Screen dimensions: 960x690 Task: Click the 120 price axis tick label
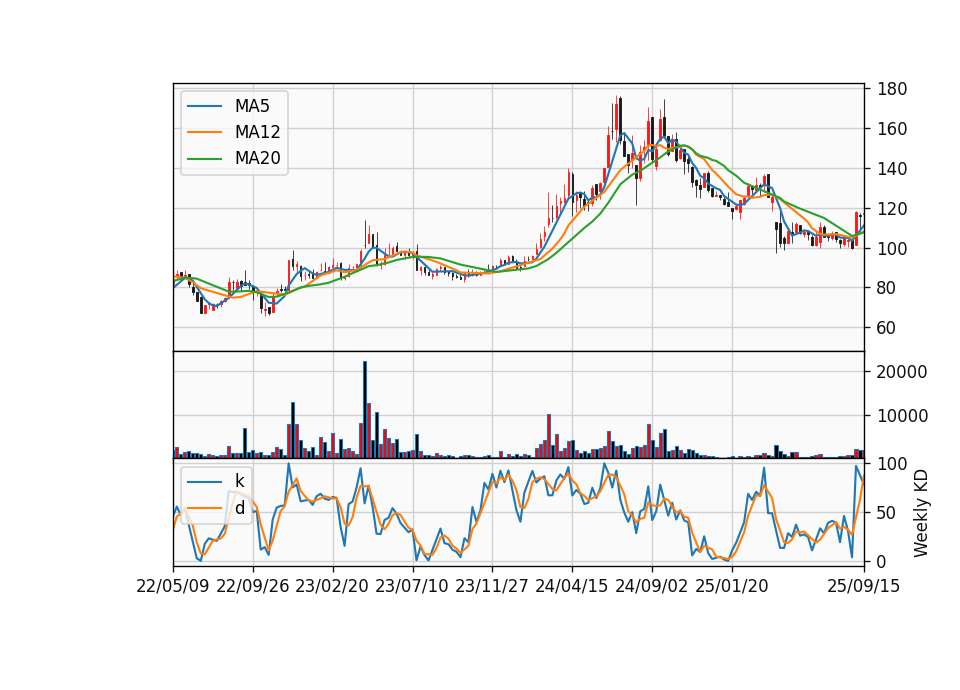tap(892, 209)
